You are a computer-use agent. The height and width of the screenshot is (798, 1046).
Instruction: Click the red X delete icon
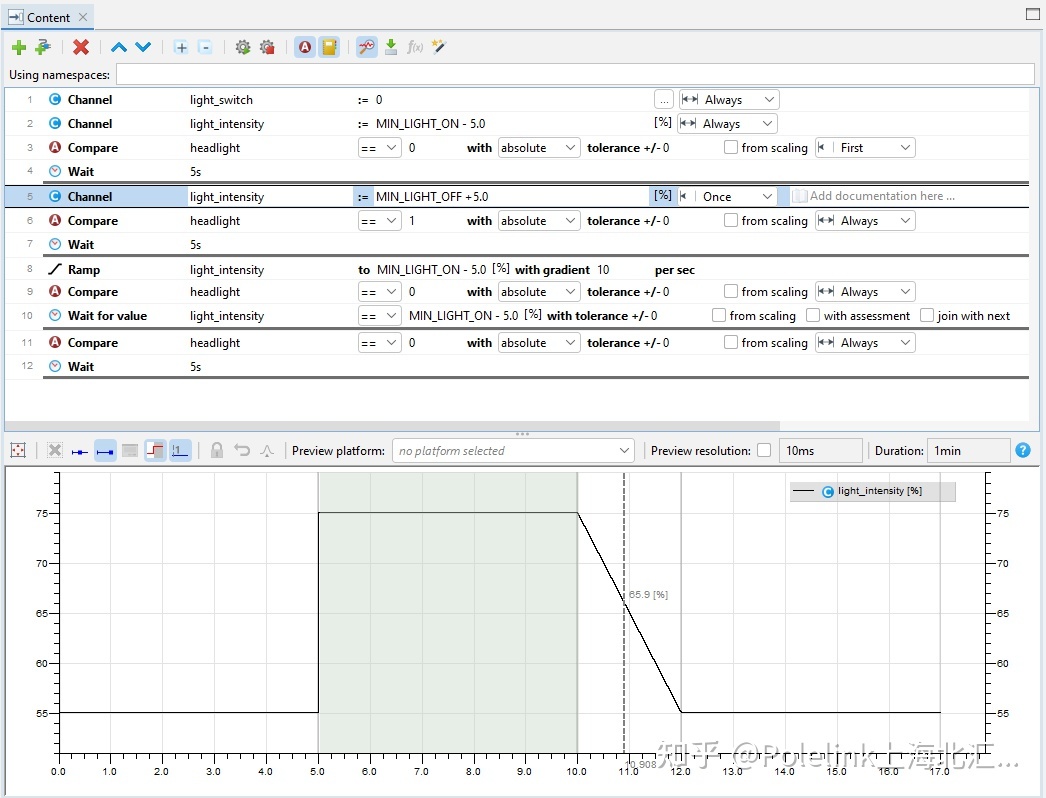pyautogui.click(x=81, y=47)
